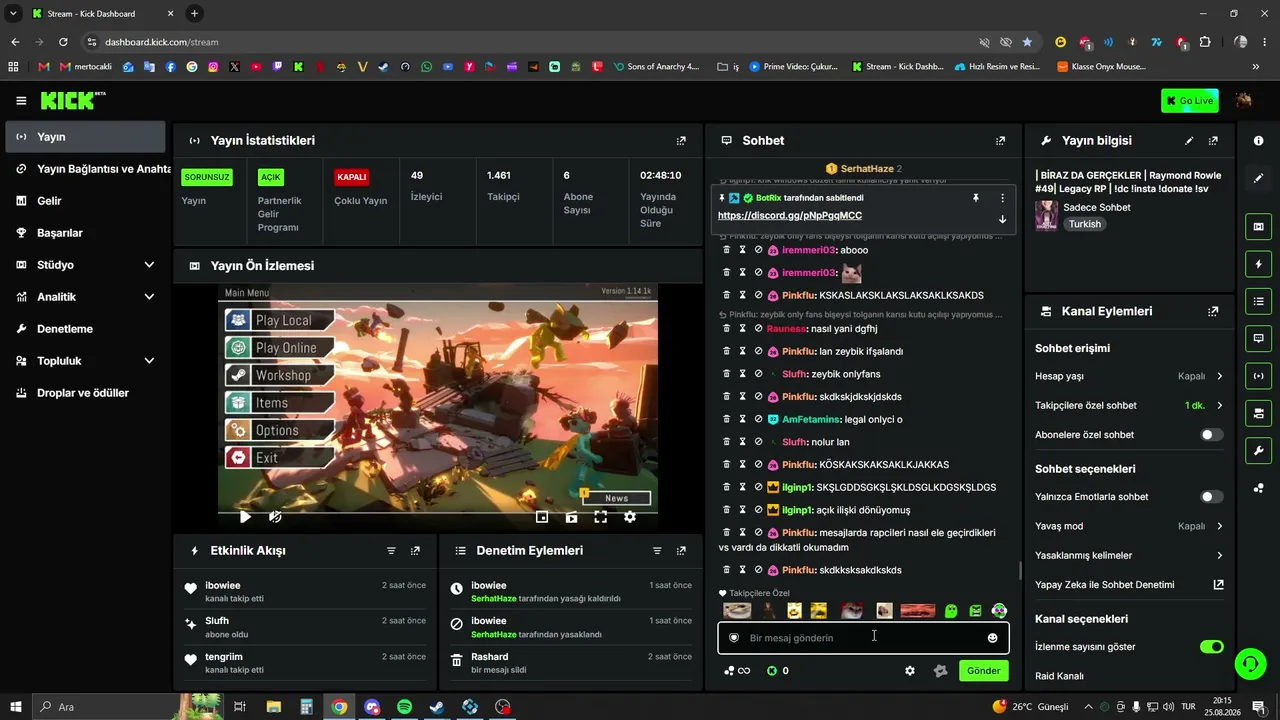This screenshot has width=1280, height=720.
Task: Turn off İzlenme sayısını göster switch
Action: click(1211, 647)
